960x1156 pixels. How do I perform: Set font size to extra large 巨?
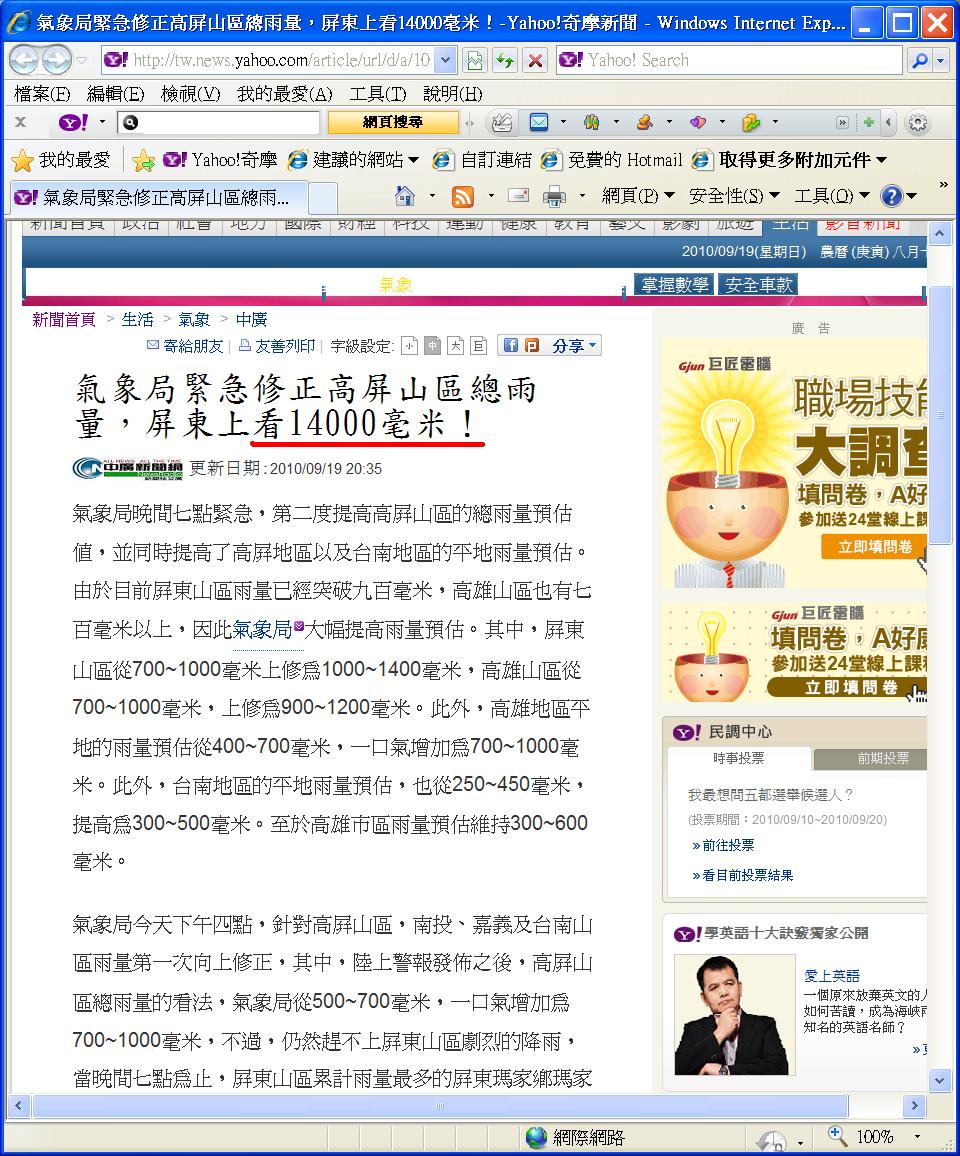[479, 345]
